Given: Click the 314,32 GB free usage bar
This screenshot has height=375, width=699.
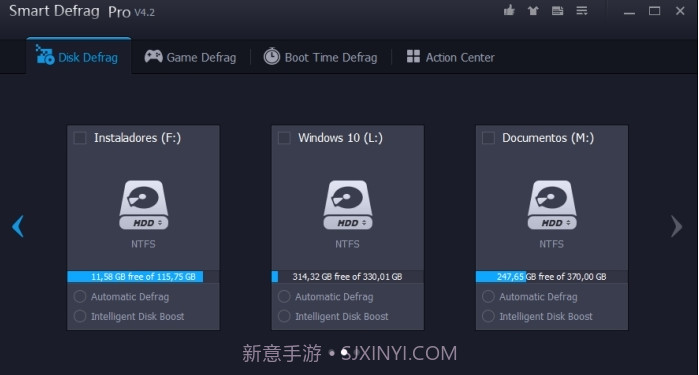Looking at the screenshot, I should (x=348, y=276).
